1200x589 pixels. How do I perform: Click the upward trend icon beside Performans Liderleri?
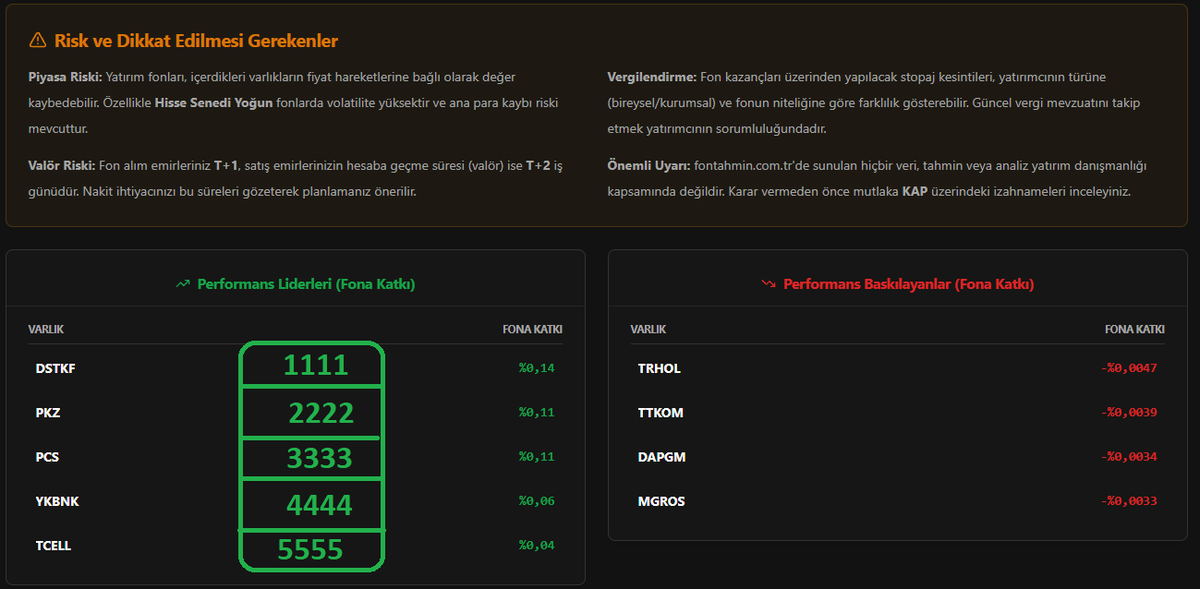point(183,284)
